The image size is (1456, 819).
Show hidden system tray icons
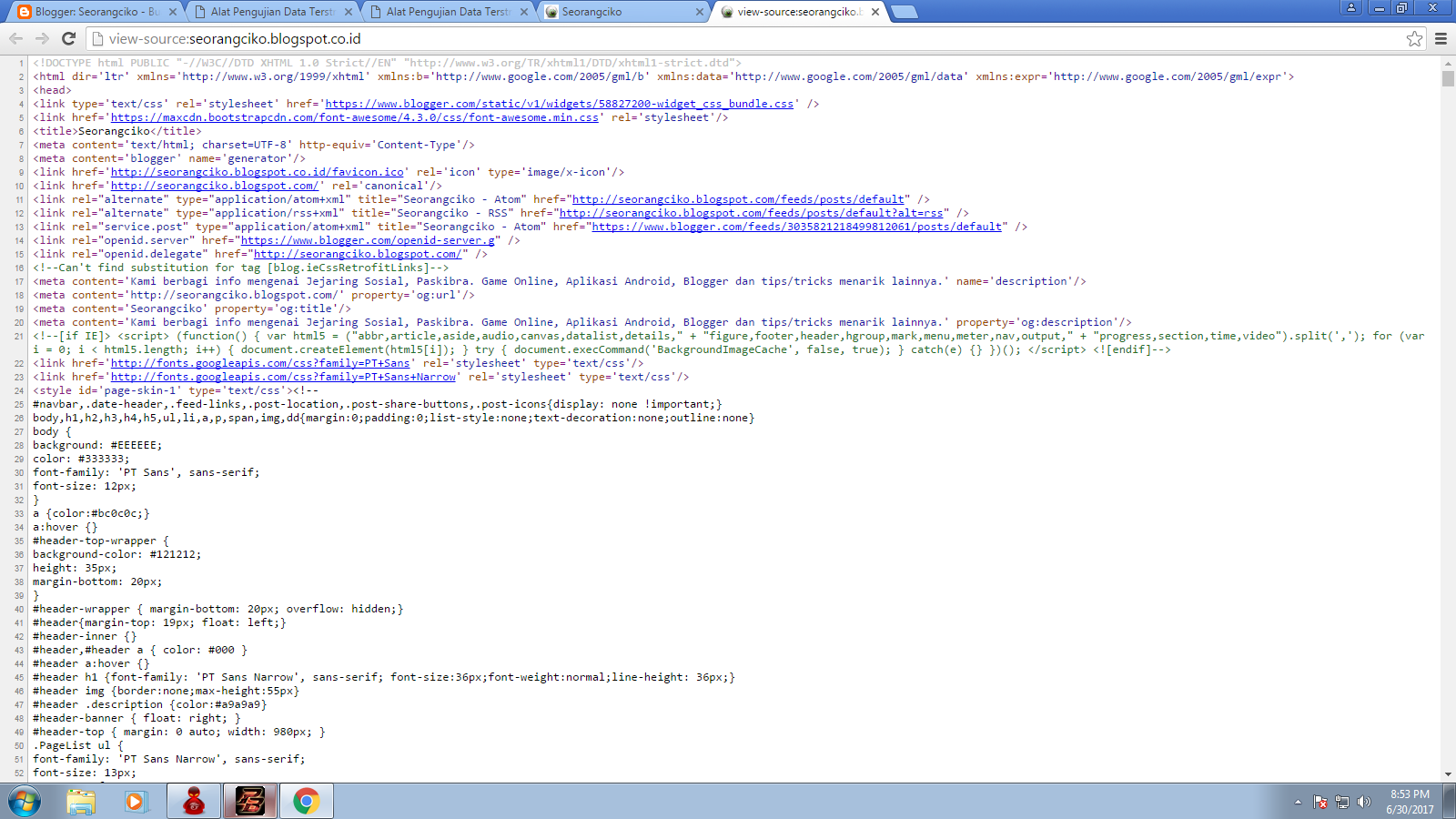[x=1298, y=802]
